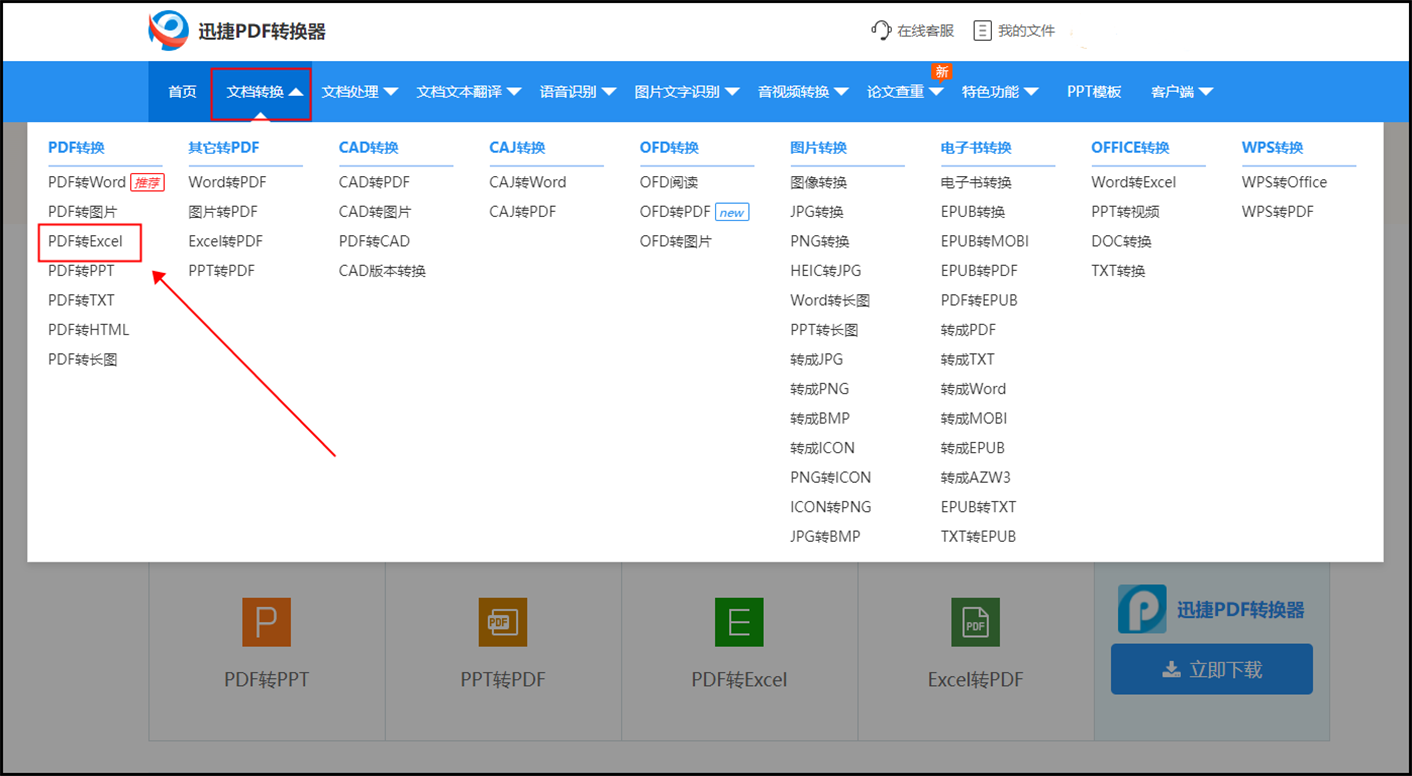This screenshot has width=1412, height=776.
Task: Expand the 语音识别 dropdown
Action: click(x=609, y=92)
